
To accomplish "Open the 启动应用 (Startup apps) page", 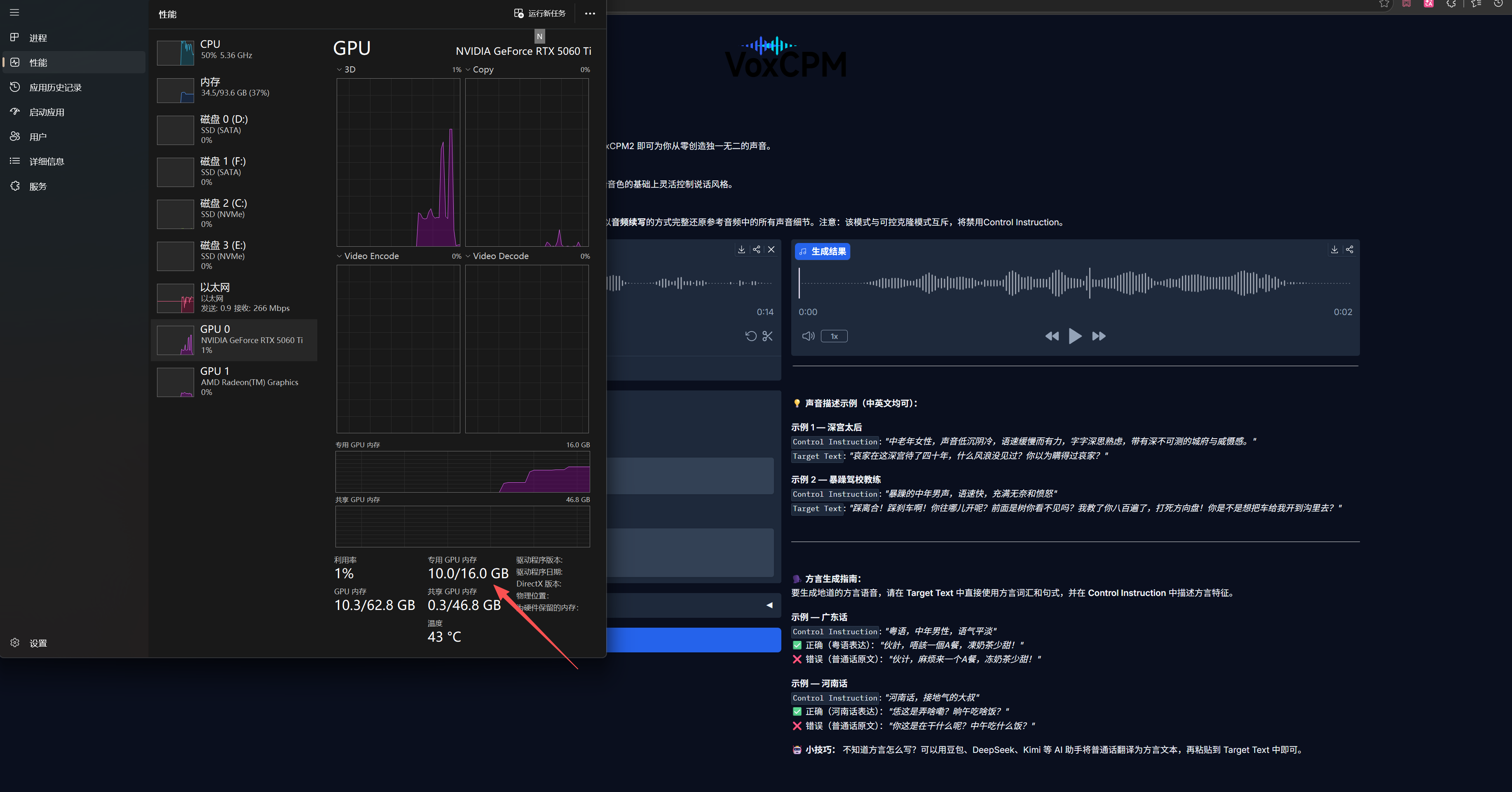I will tap(74, 112).
